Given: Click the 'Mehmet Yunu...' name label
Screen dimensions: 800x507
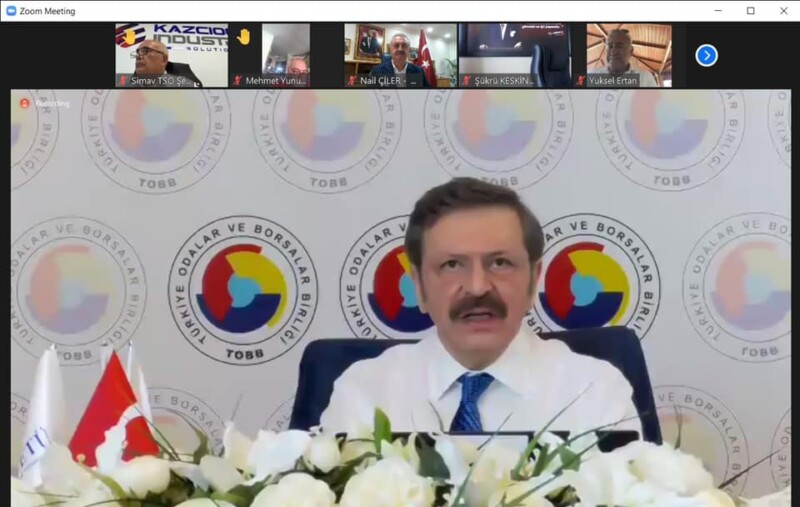Looking at the screenshot, I should [276, 81].
